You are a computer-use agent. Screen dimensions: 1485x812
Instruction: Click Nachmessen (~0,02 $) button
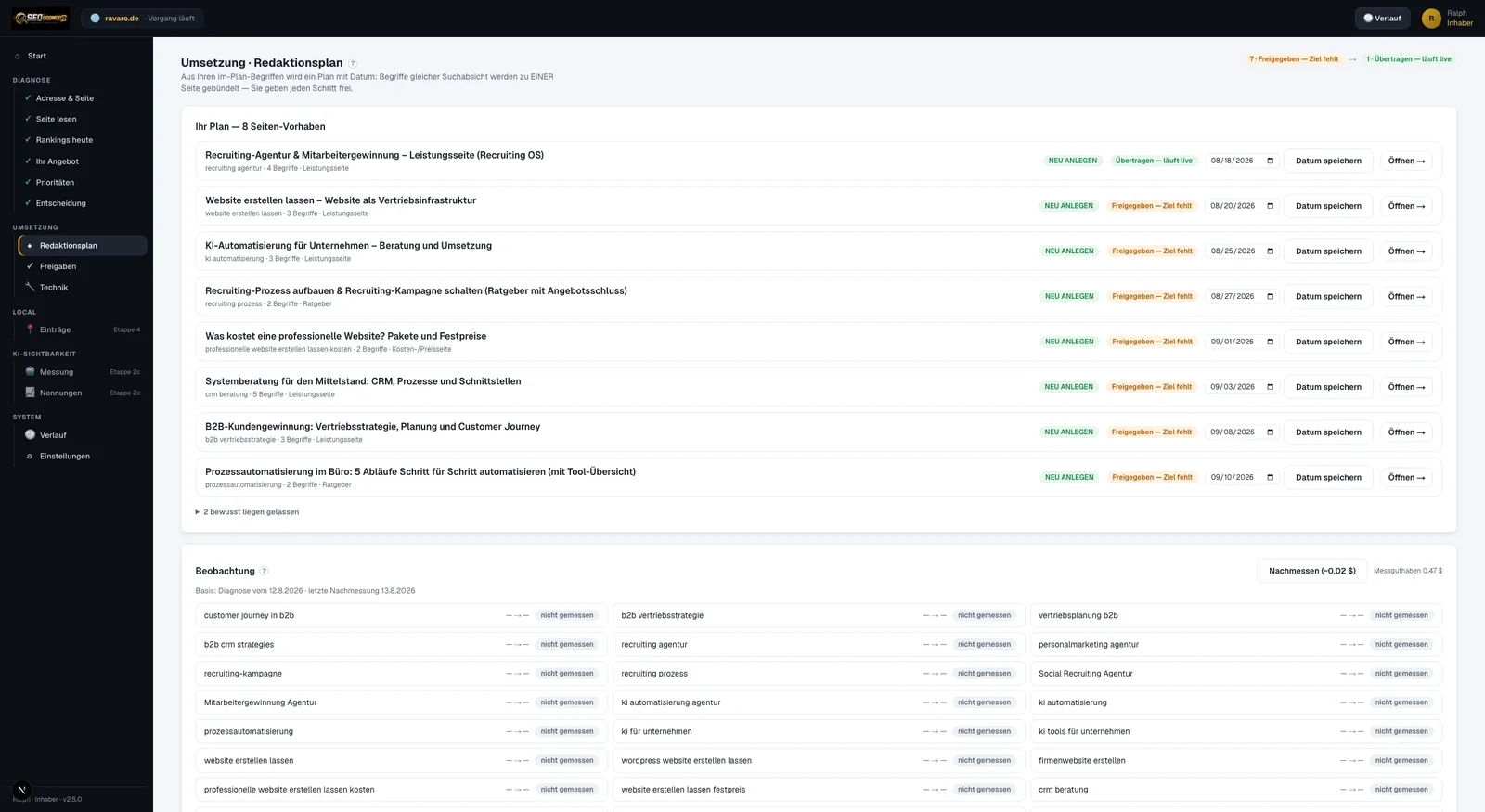click(x=1311, y=571)
